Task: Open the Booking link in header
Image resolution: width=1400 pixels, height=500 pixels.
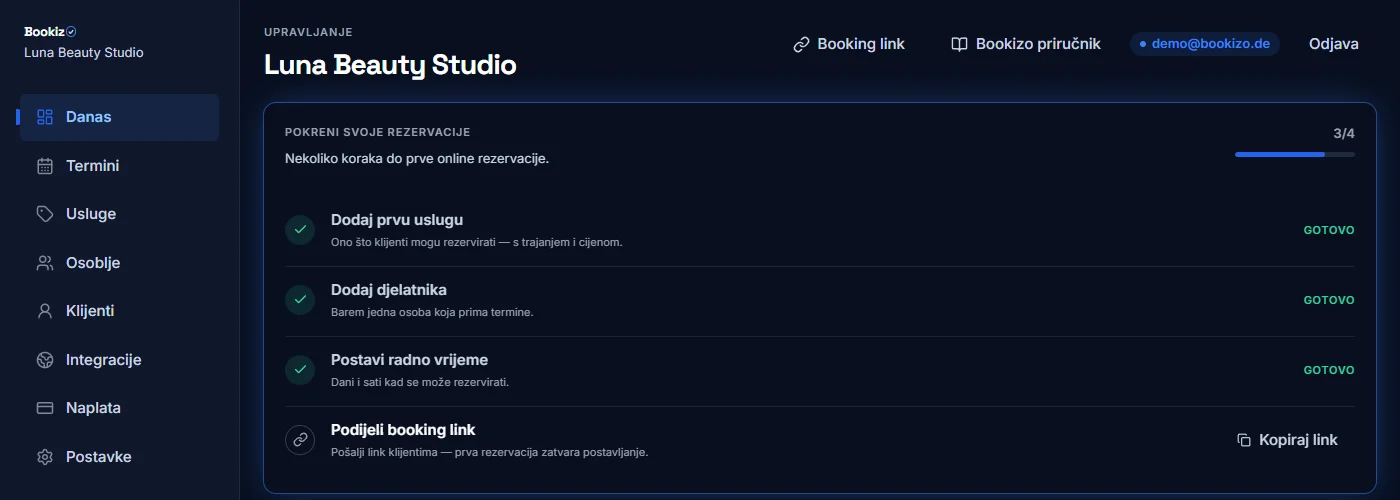Action: point(849,44)
